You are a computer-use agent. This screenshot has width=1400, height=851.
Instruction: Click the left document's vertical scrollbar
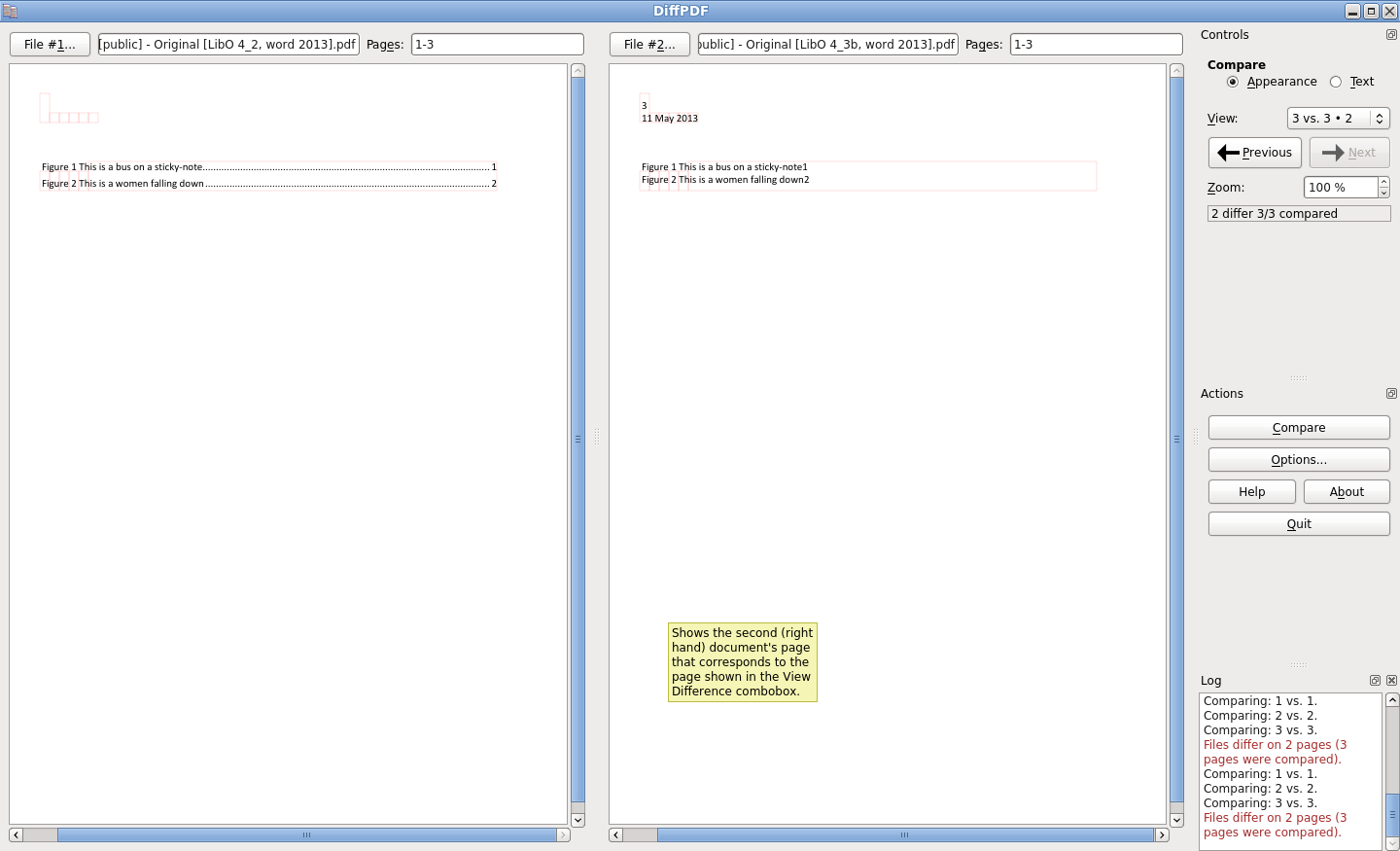point(577,438)
